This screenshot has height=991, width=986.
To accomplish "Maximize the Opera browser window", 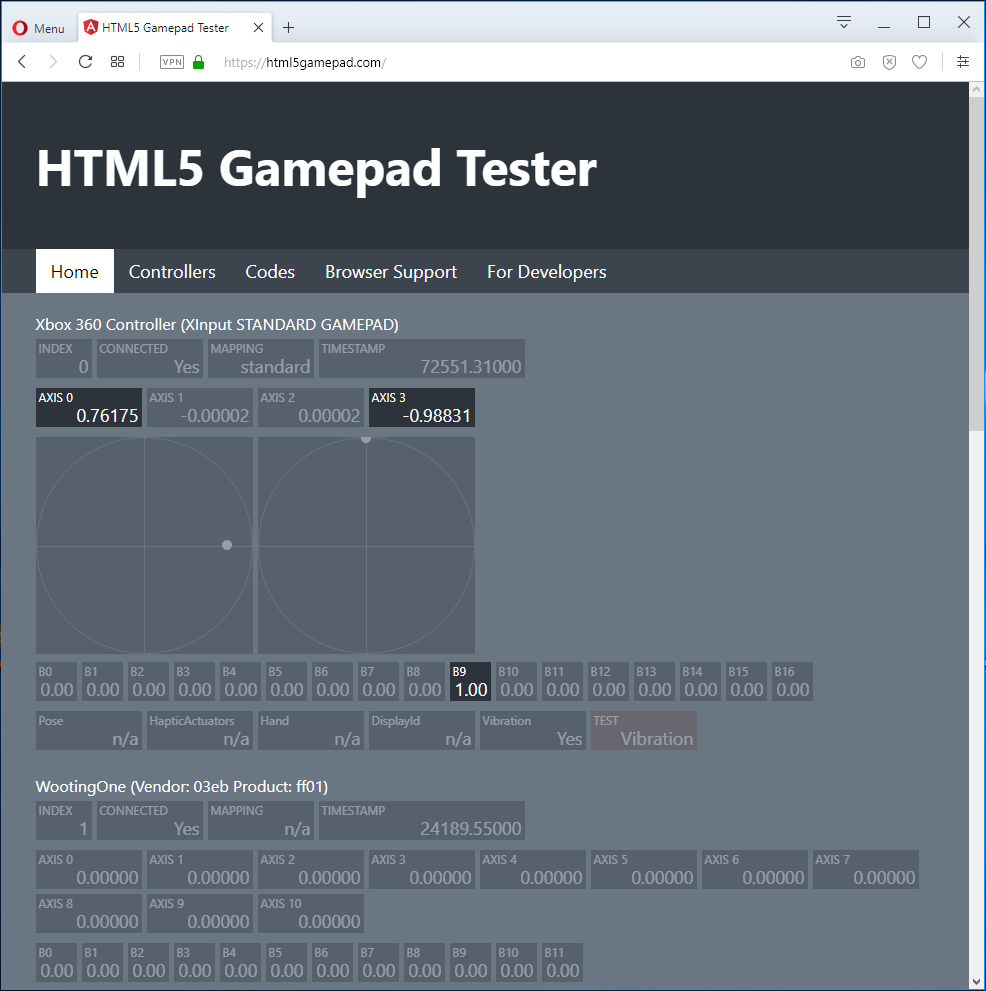I will [x=923, y=23].
